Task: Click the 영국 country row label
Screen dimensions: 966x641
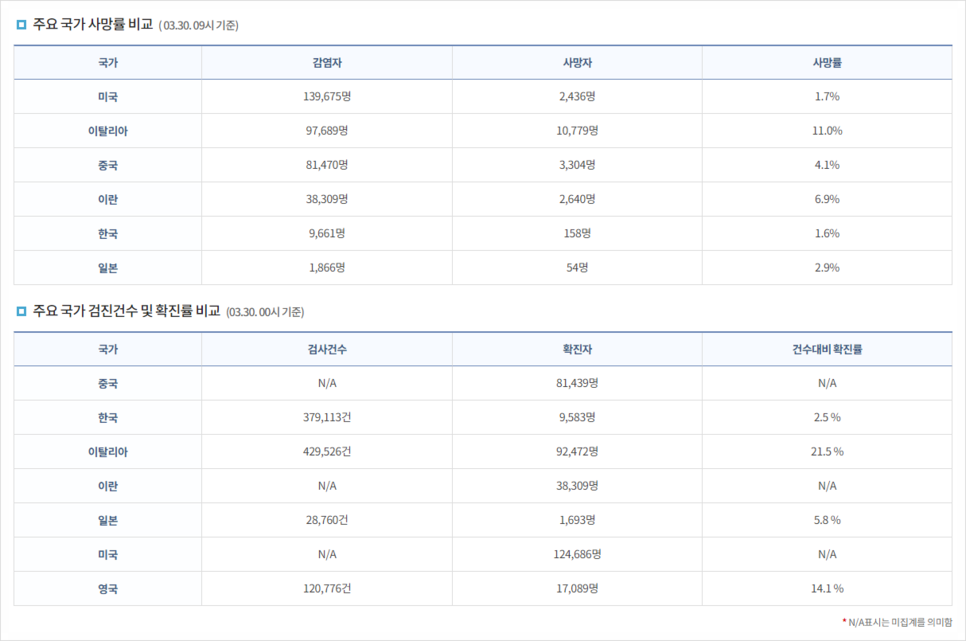Action: 108,589
